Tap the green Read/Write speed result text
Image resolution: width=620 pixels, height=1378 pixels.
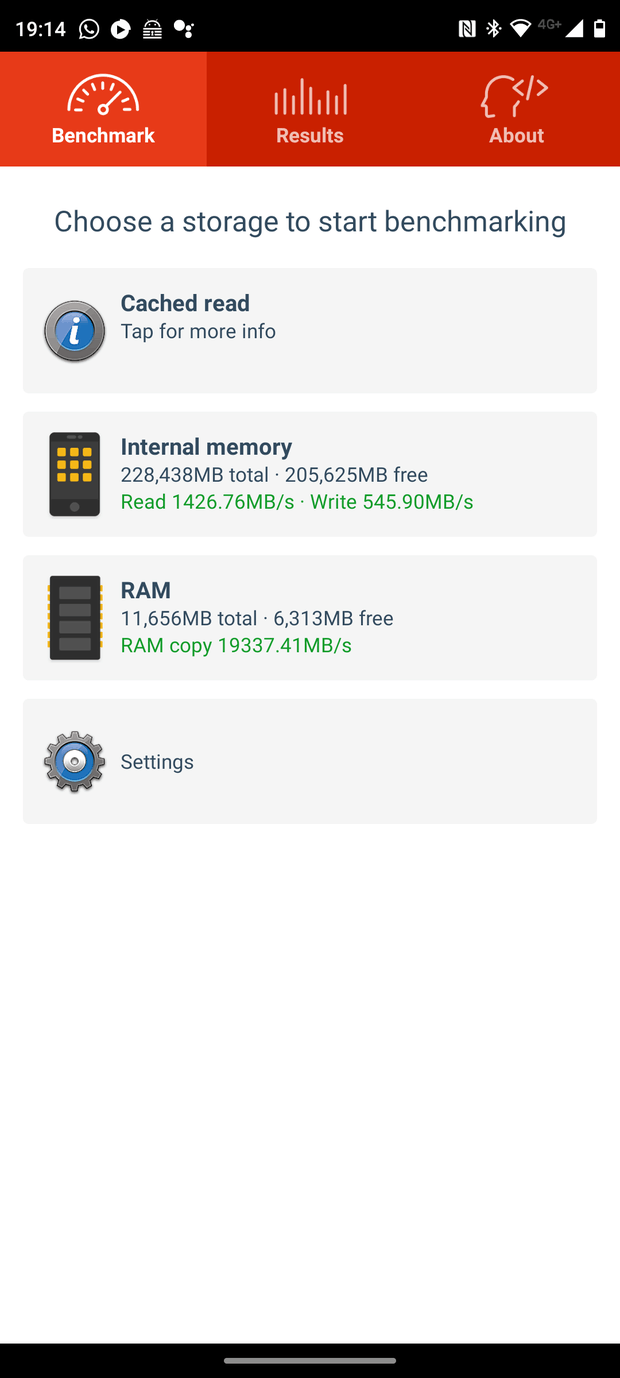297,502
